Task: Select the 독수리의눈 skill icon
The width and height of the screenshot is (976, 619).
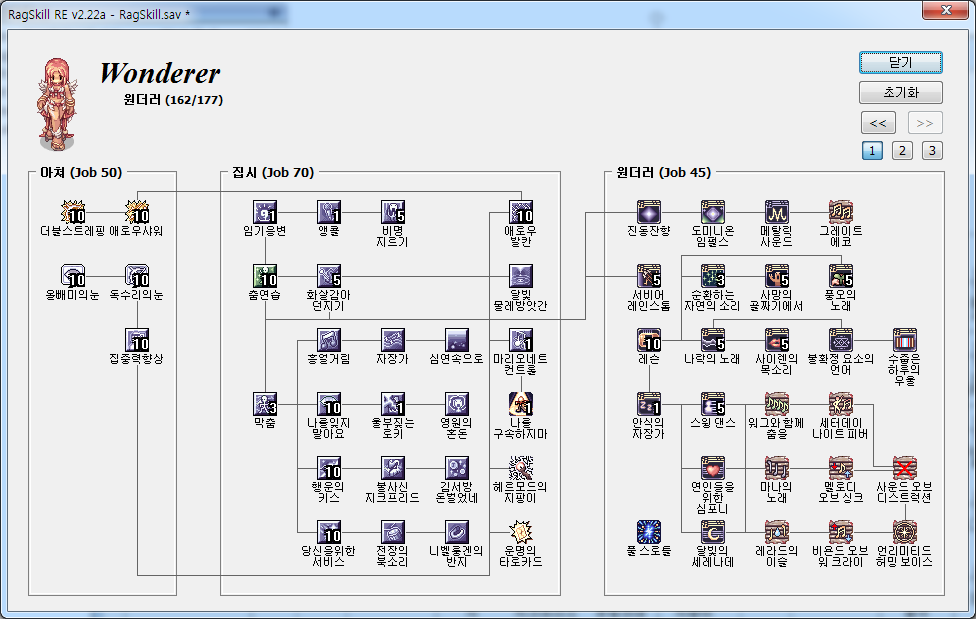Action: [x=137, y=276]
